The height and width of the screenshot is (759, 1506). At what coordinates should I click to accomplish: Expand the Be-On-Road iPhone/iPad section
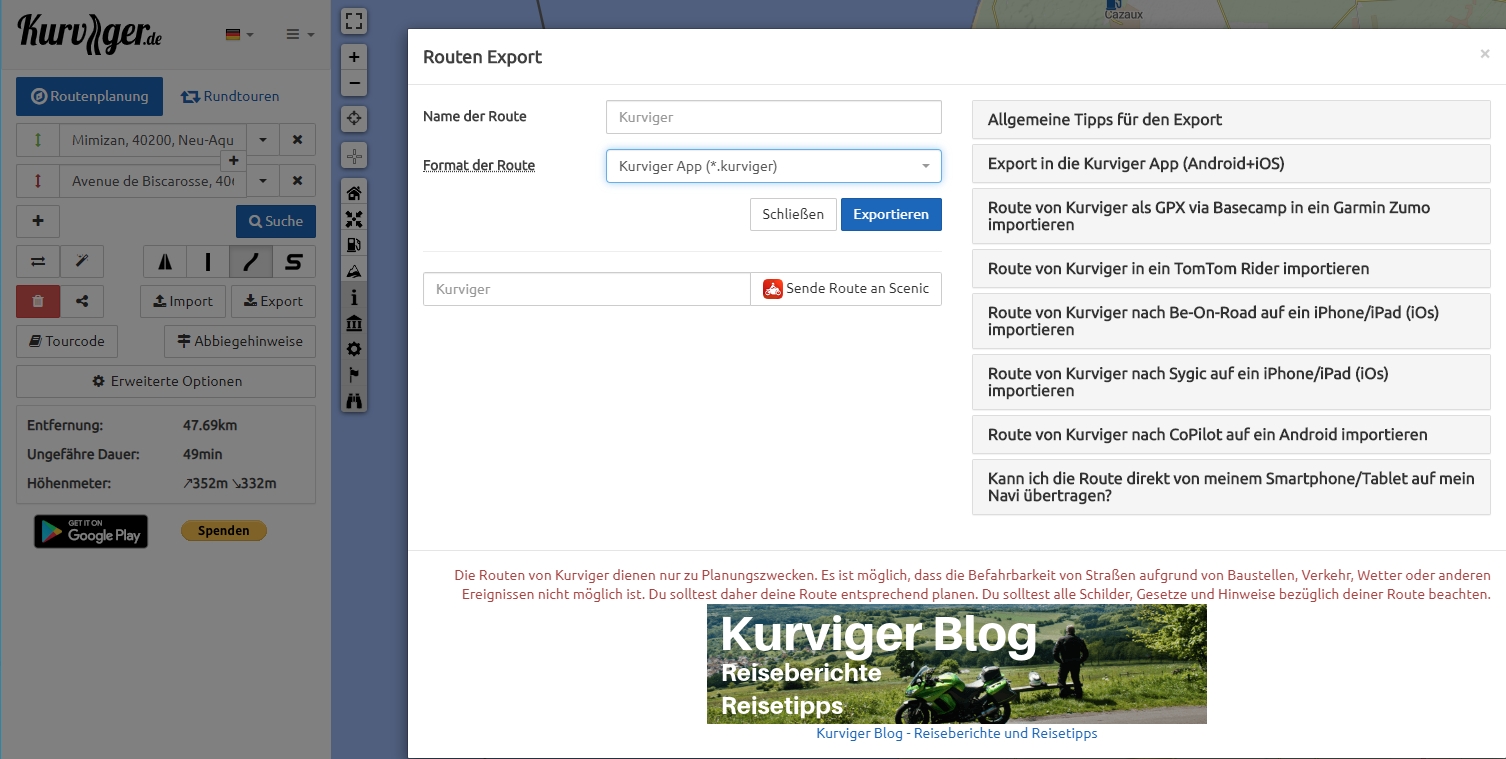click(x=1231, y=321)
